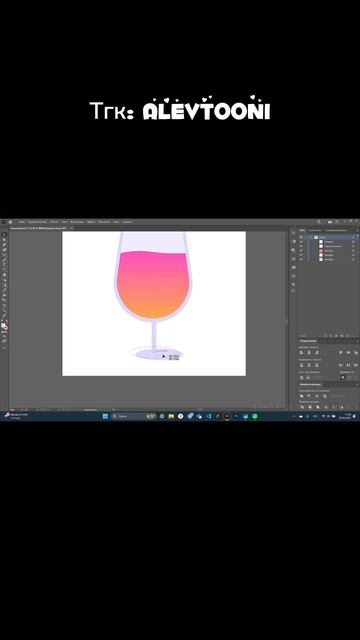Click Horizontal Align Left in Align panel
360x640 pixels.
coord(301,353)
